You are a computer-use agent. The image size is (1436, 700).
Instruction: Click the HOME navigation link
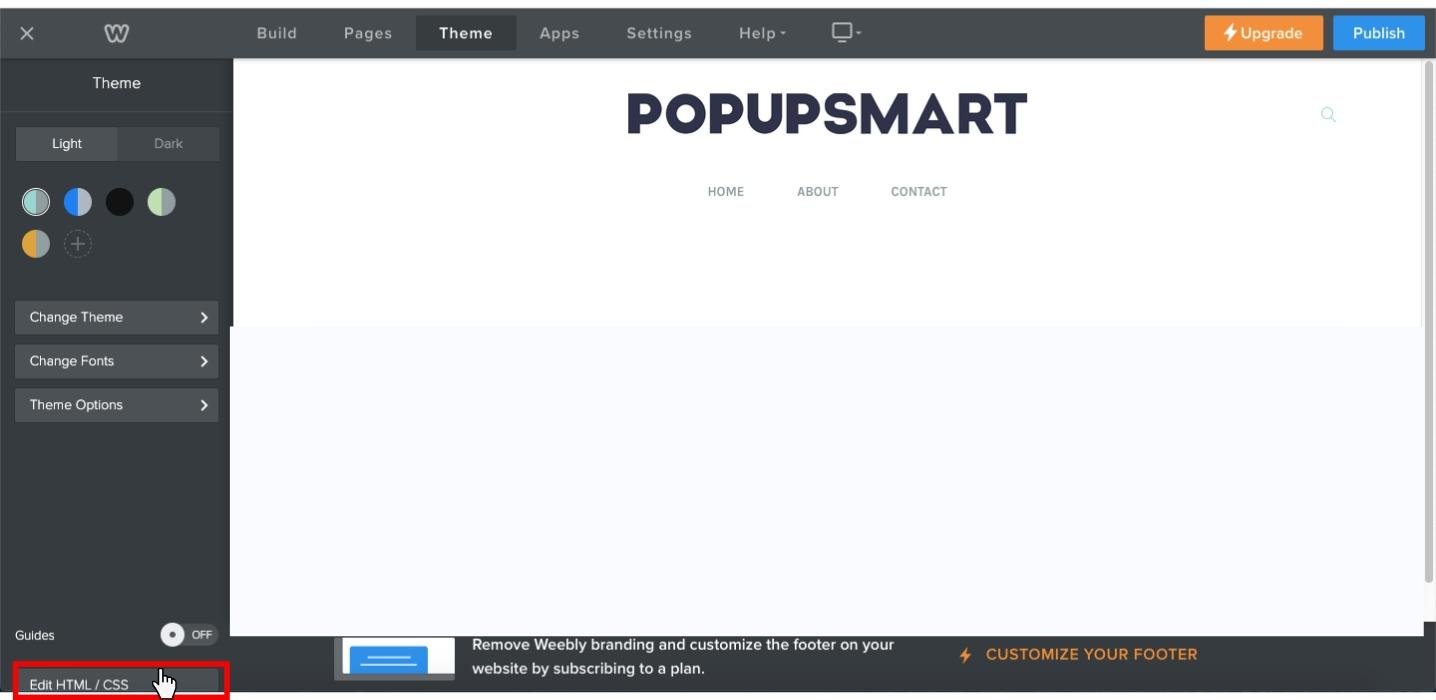point(726,192)
